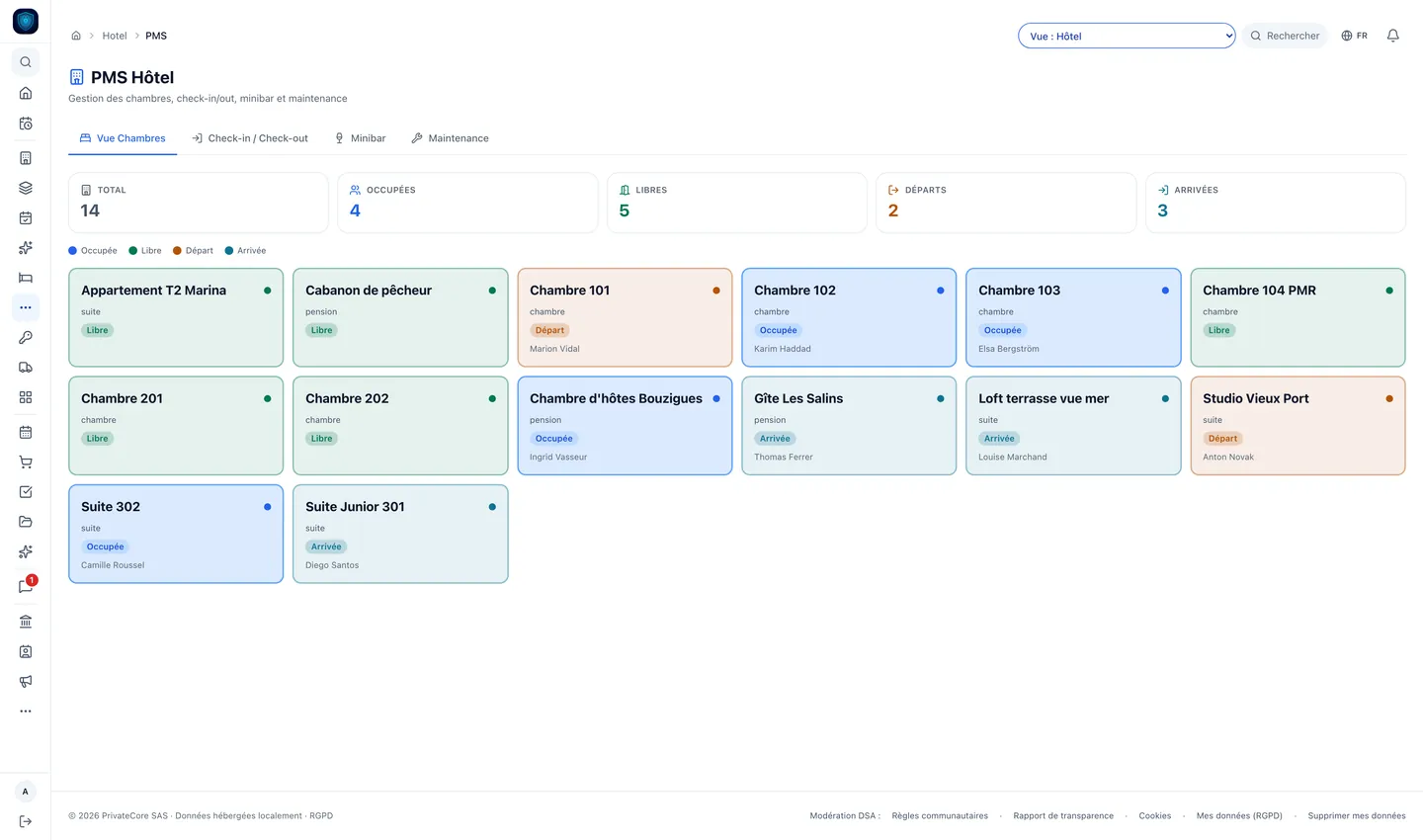Viewport: 1423px width, 840px height.
Task: Switch to the Minibar tab
Action: pyautogui.click(x=360, y=138)
